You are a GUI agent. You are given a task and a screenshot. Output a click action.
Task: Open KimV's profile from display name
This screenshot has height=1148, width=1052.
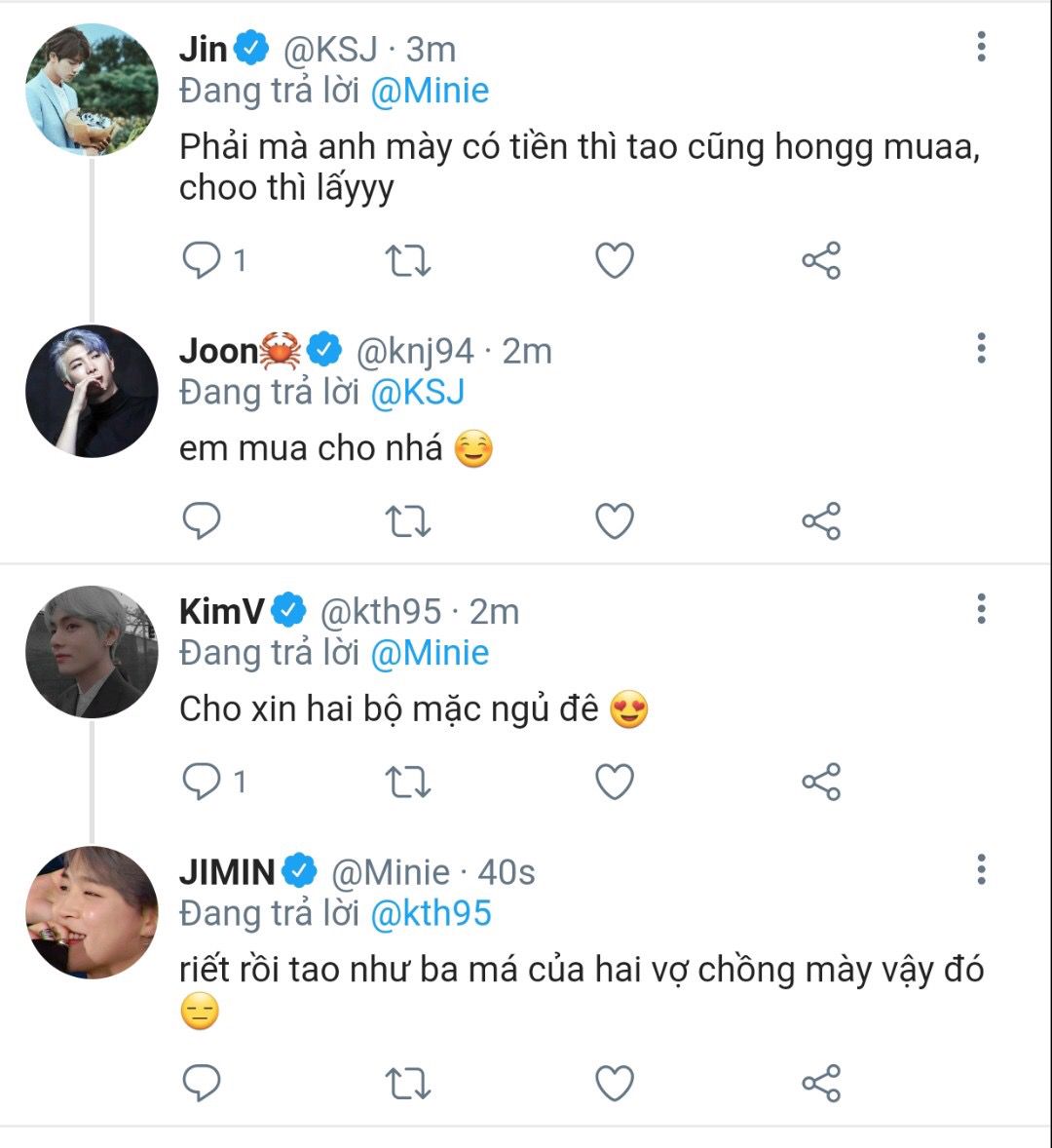pos(222,611)
